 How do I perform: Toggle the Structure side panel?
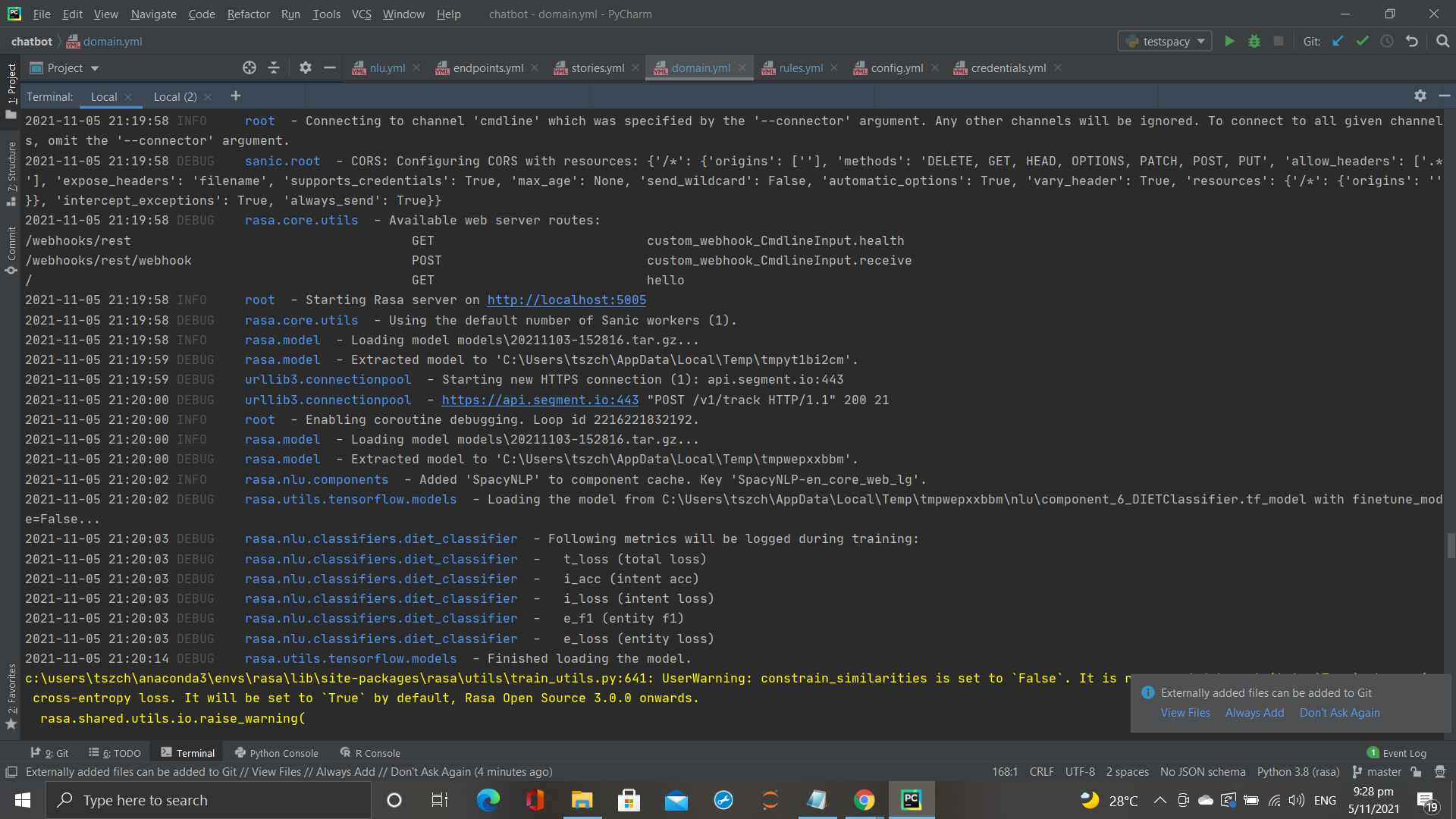click(x=11, y=173)
